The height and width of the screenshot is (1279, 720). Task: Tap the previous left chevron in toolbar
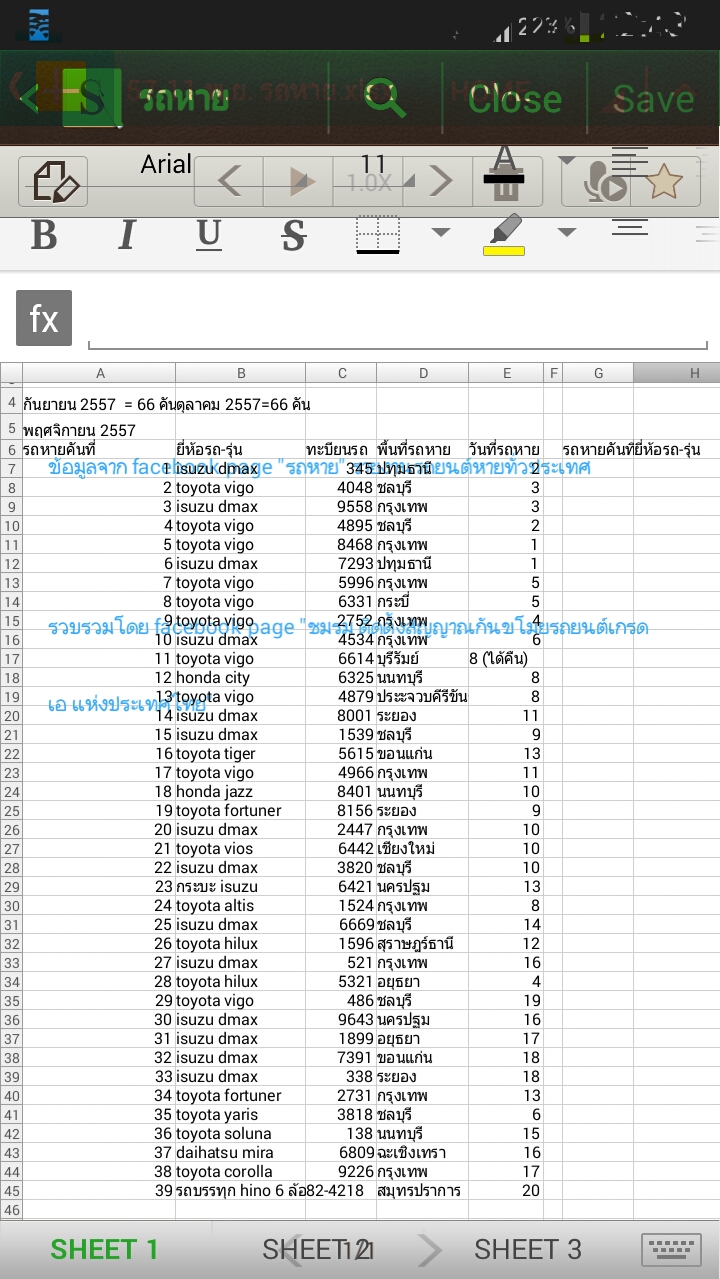click(229, 182)
